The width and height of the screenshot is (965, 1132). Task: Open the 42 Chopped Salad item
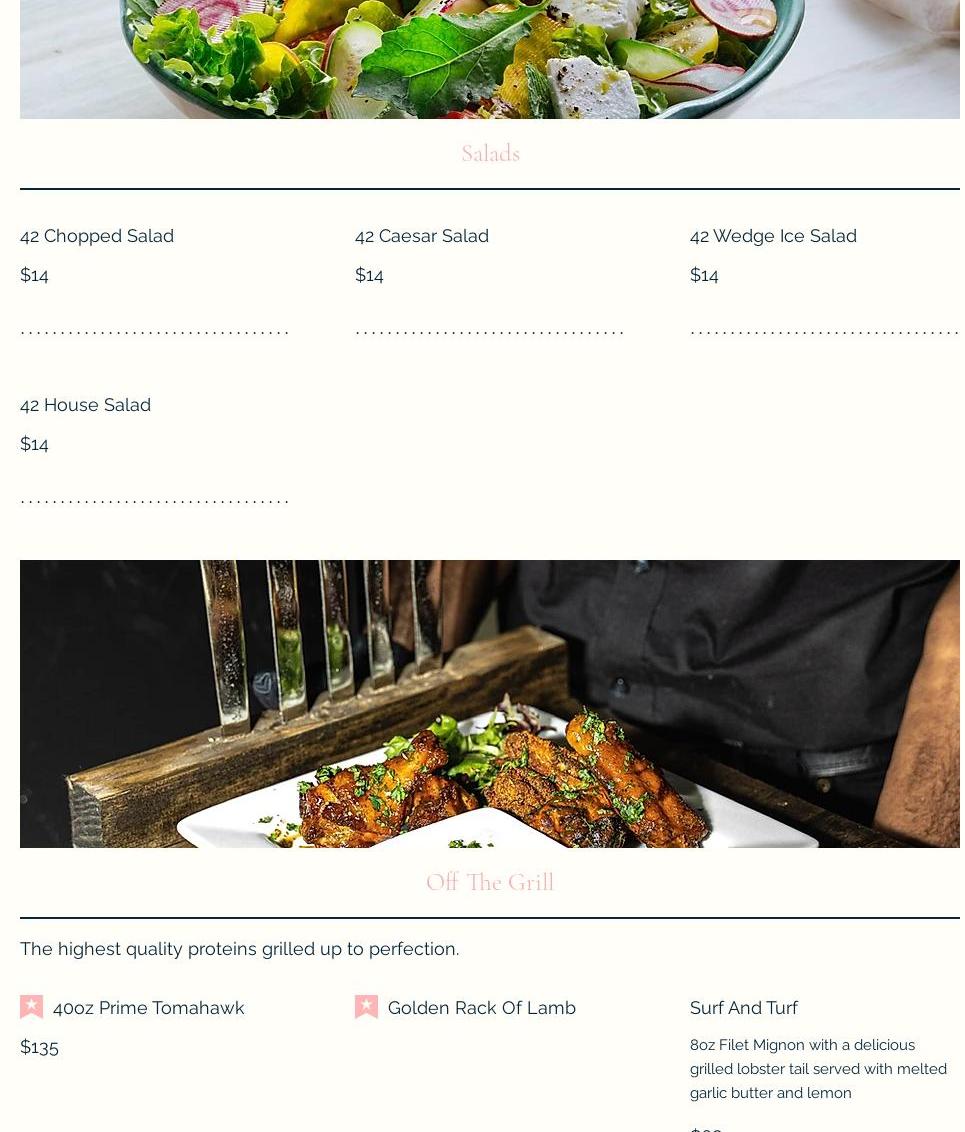click(97, 236)
